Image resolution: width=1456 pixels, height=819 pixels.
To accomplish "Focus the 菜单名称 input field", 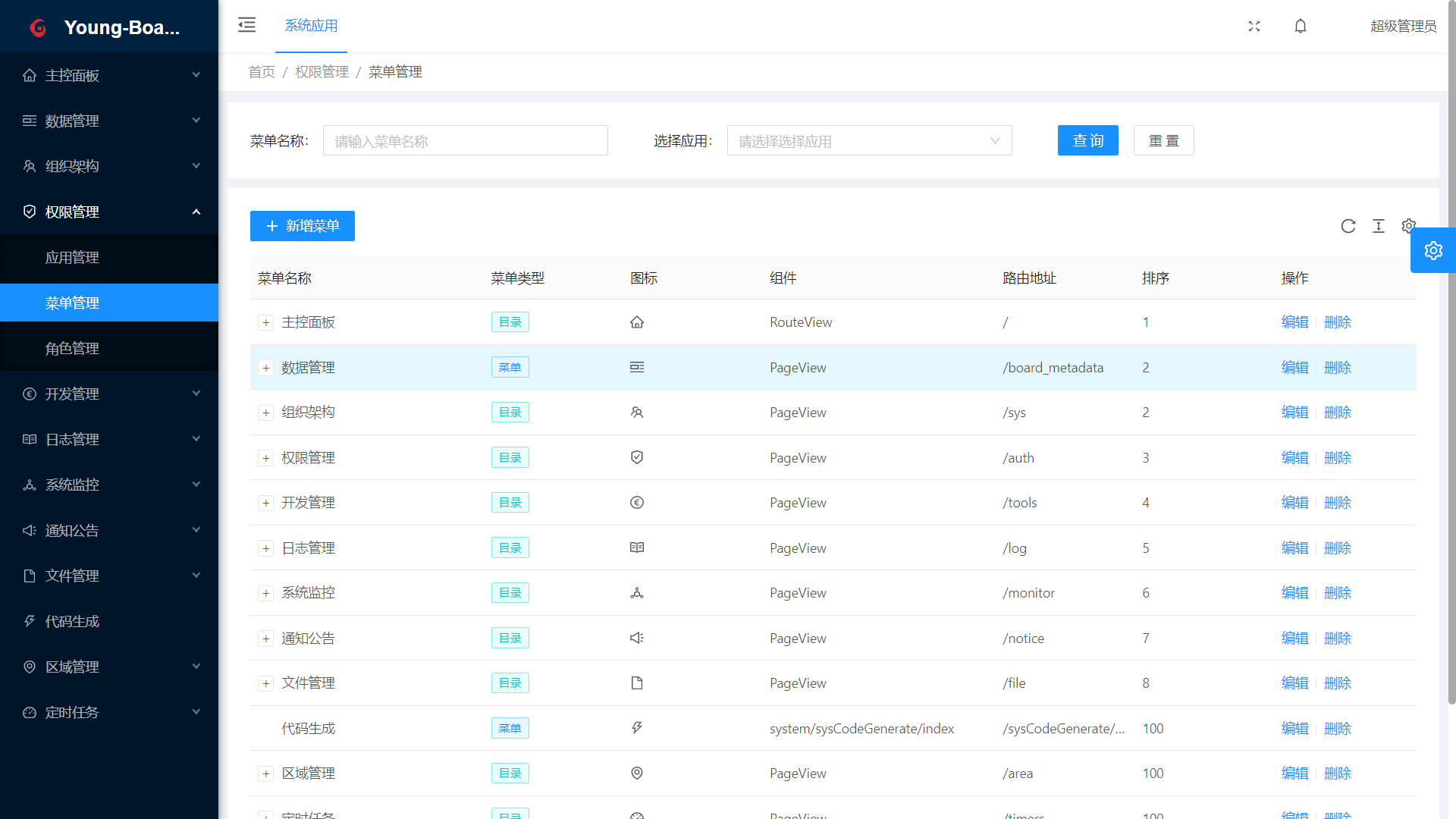I will click(x=465, y=141).
